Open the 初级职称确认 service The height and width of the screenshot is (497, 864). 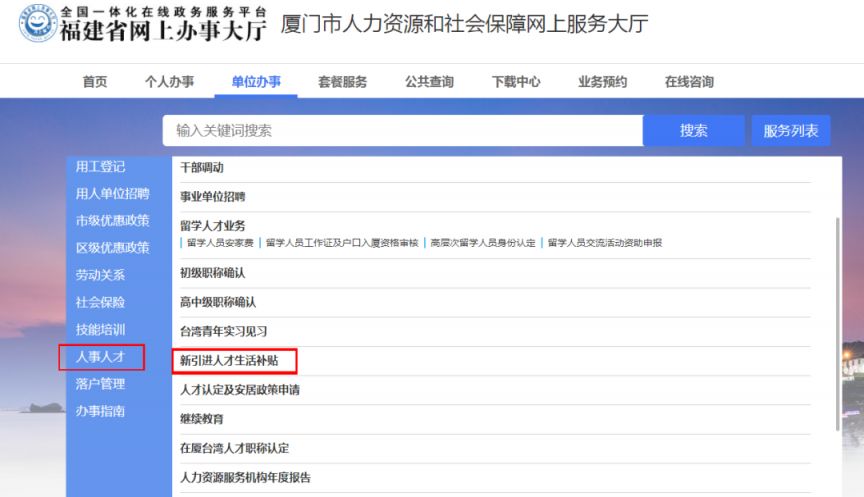click(x=213, y=273)
